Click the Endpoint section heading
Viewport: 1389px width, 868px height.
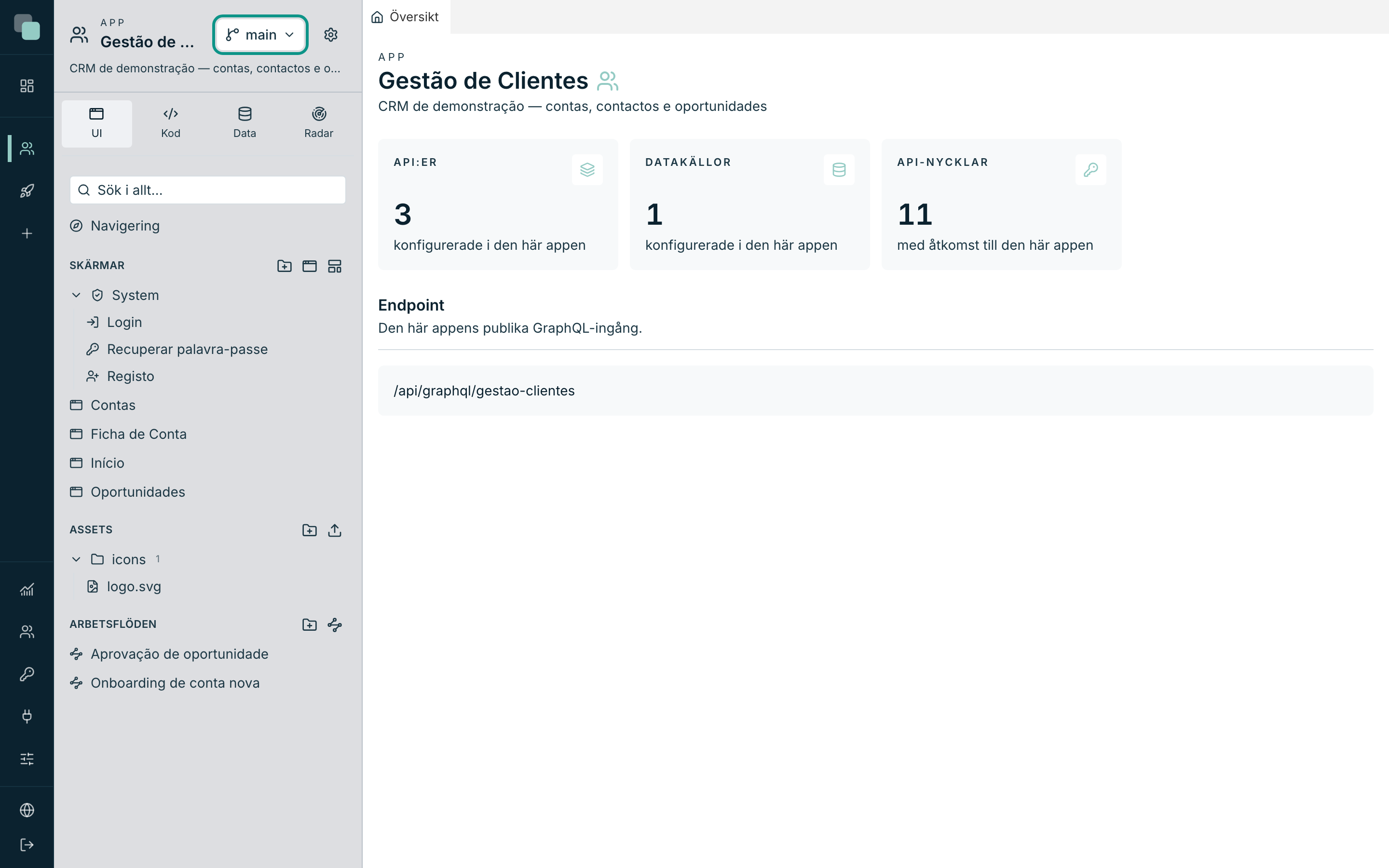pyautogui.click(x=411, y=305)
